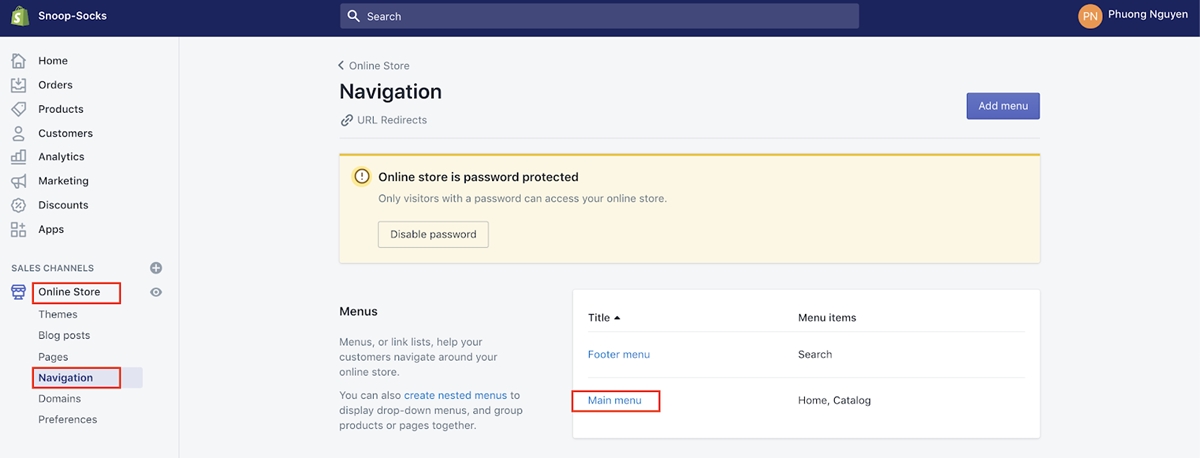Image resolution: width=1200 pixels, height=458 pixels.
Task: Select Blog posts in the sidebar
Action: pos(64,336)
